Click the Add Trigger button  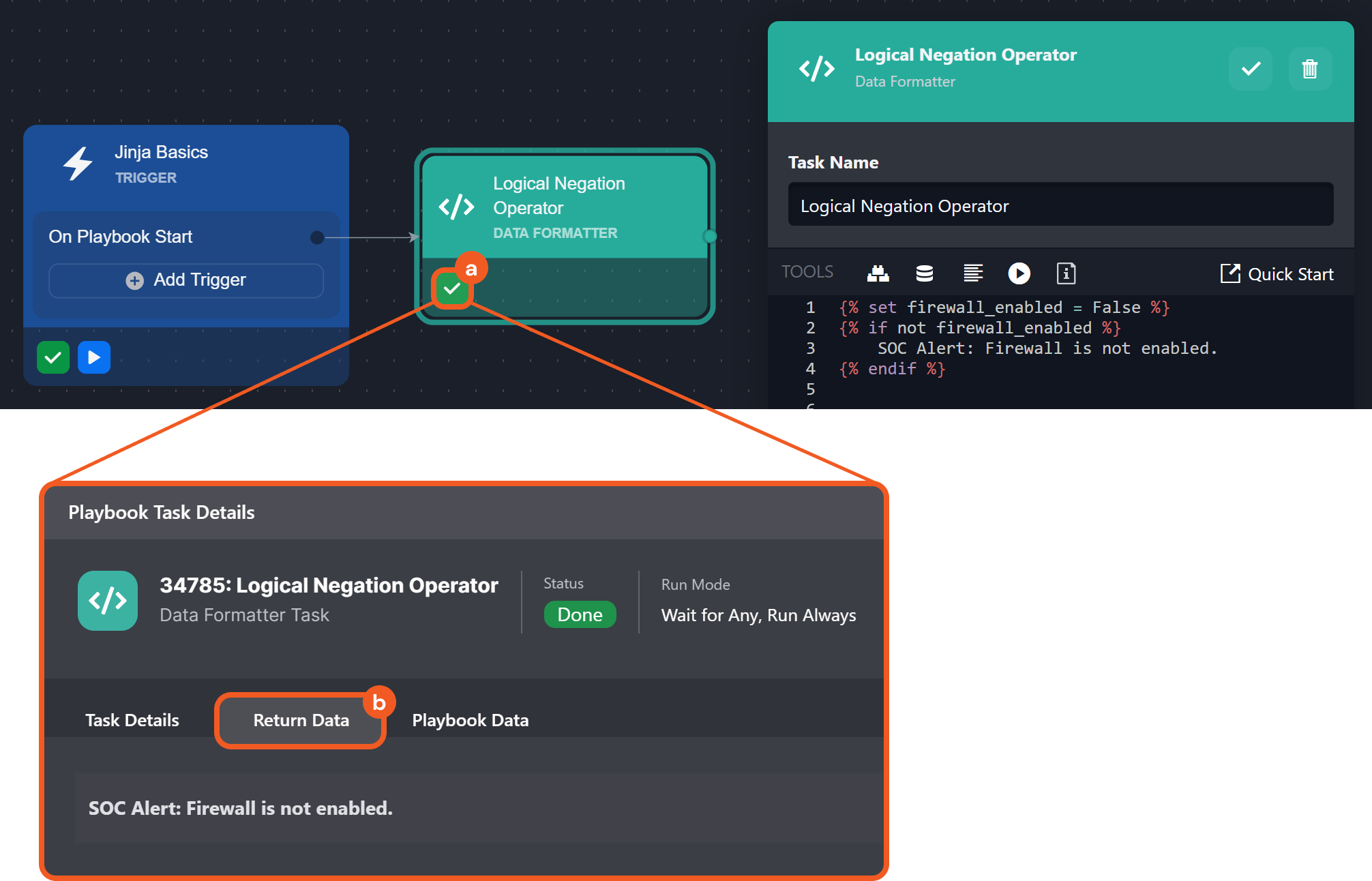pyautogui.click(x=186, y=280)
